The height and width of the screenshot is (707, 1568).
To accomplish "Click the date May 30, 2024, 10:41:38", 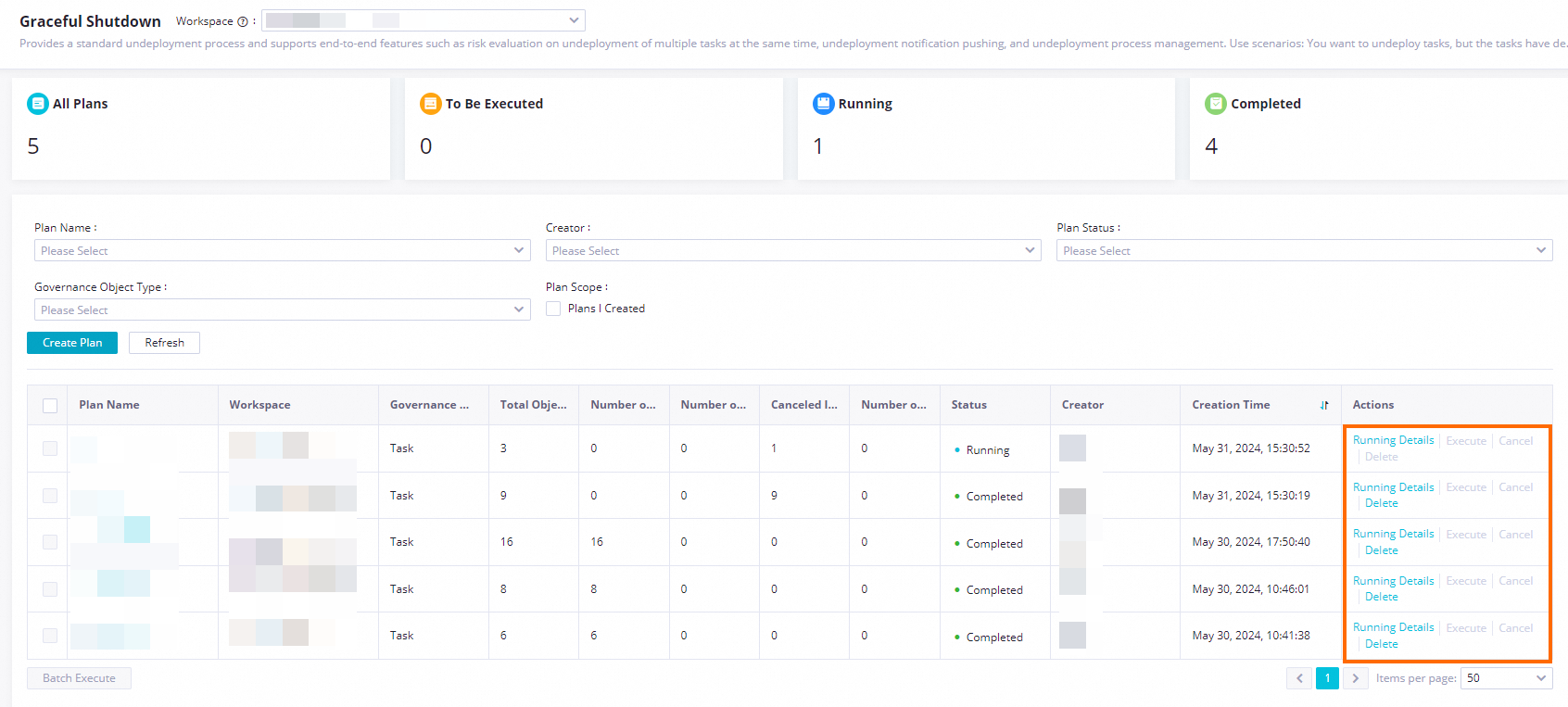I will coord(1251,636).
